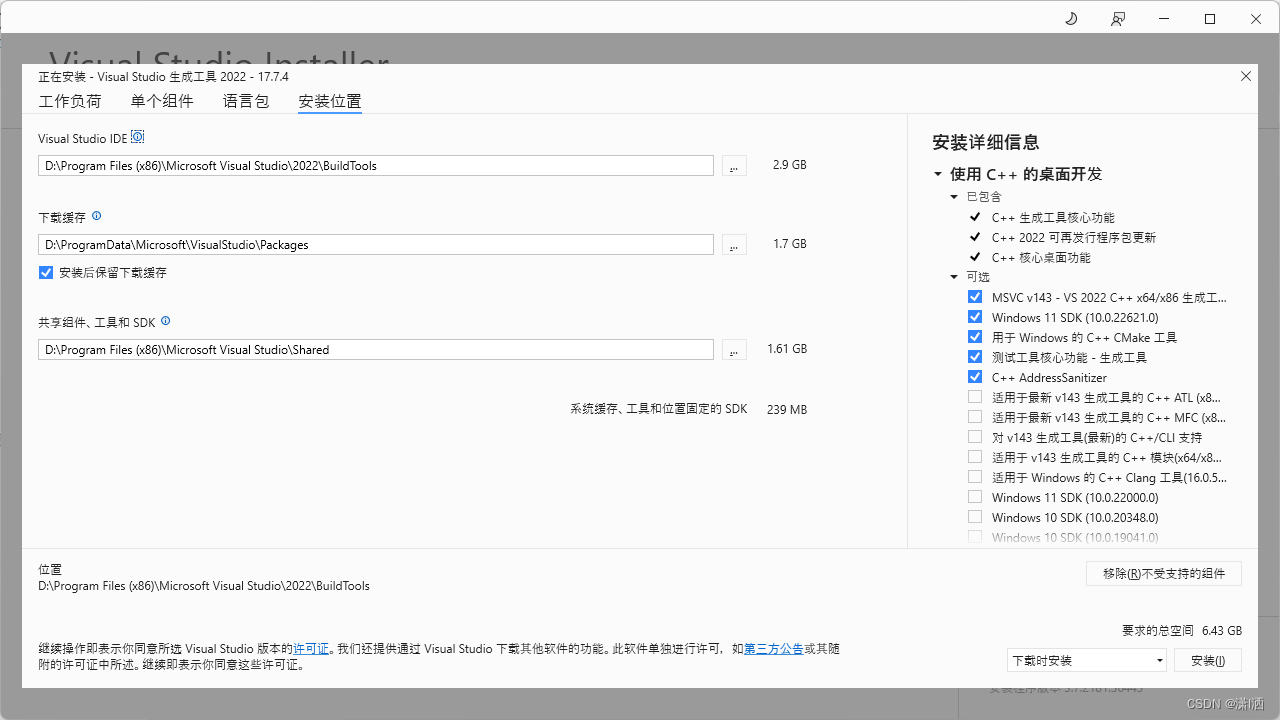Click 系统缓存、工具和位置固定的 SDK text
The width and height of the screenshot is (1280, 720).
pyautogui.click(x=659, y=409)
